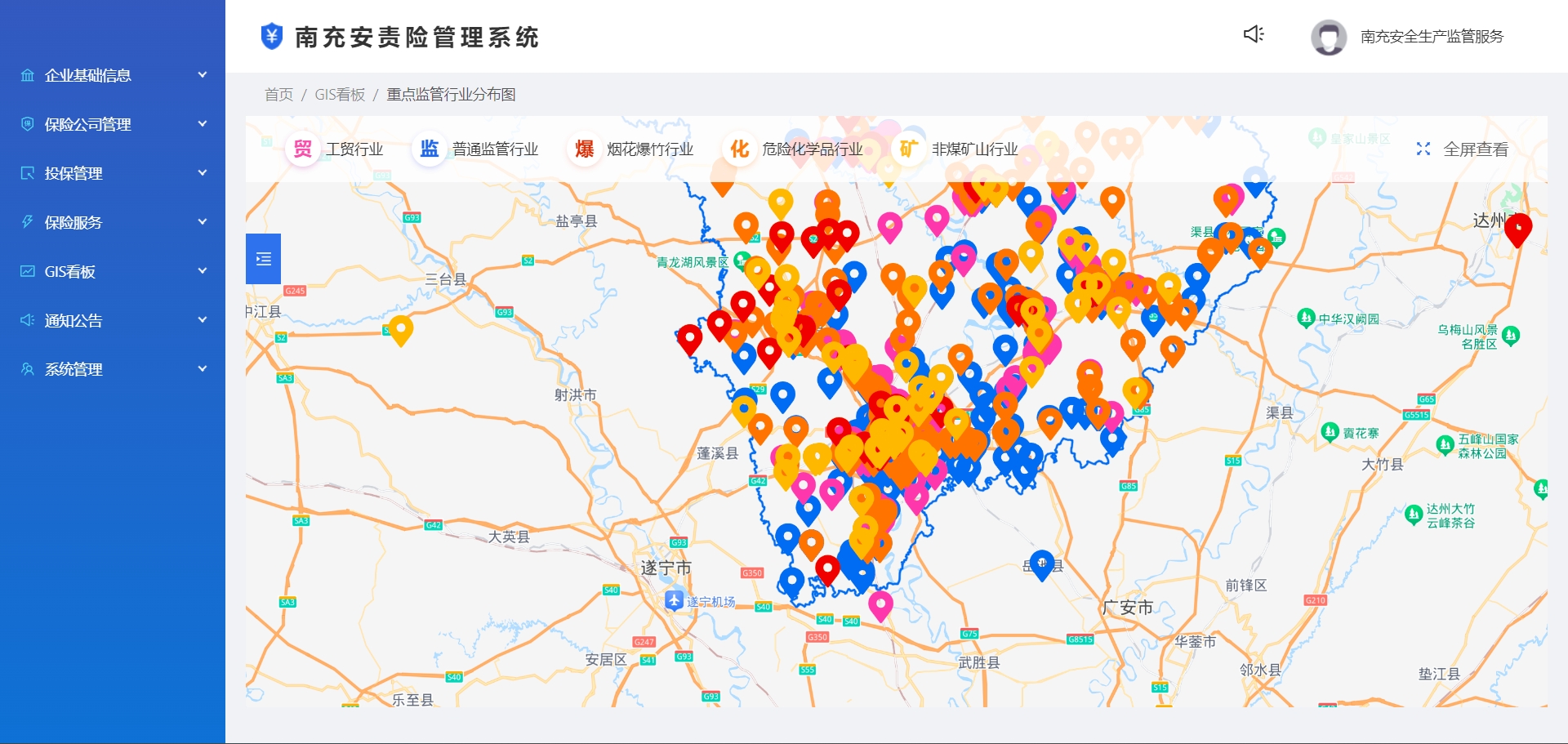Click the speaker notification icon in header

coord(1254,34)
